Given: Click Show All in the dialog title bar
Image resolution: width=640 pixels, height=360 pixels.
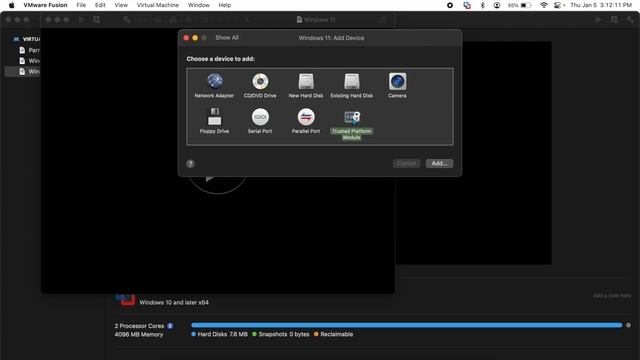Looking at the screenshot, I should [x=227, y=38].
